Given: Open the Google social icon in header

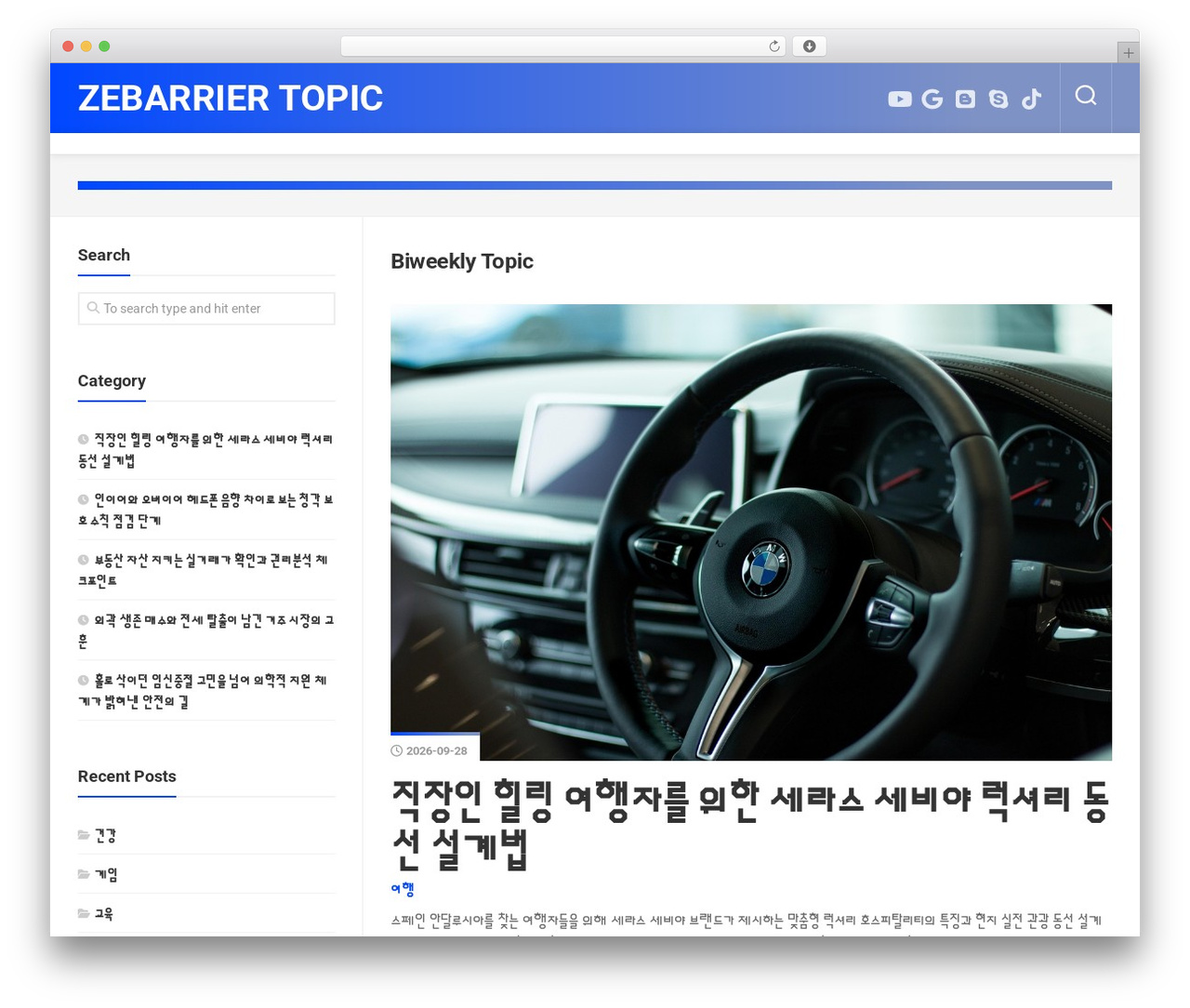Looking at the screenshot, I should (x=932, y=99).
